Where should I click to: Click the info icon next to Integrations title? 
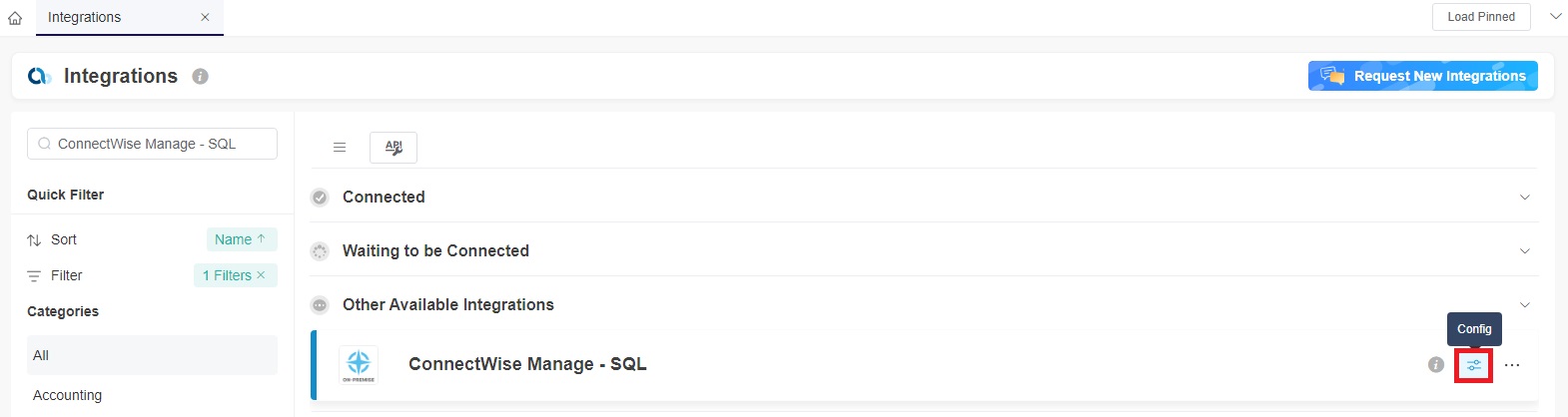pos(201,77)
